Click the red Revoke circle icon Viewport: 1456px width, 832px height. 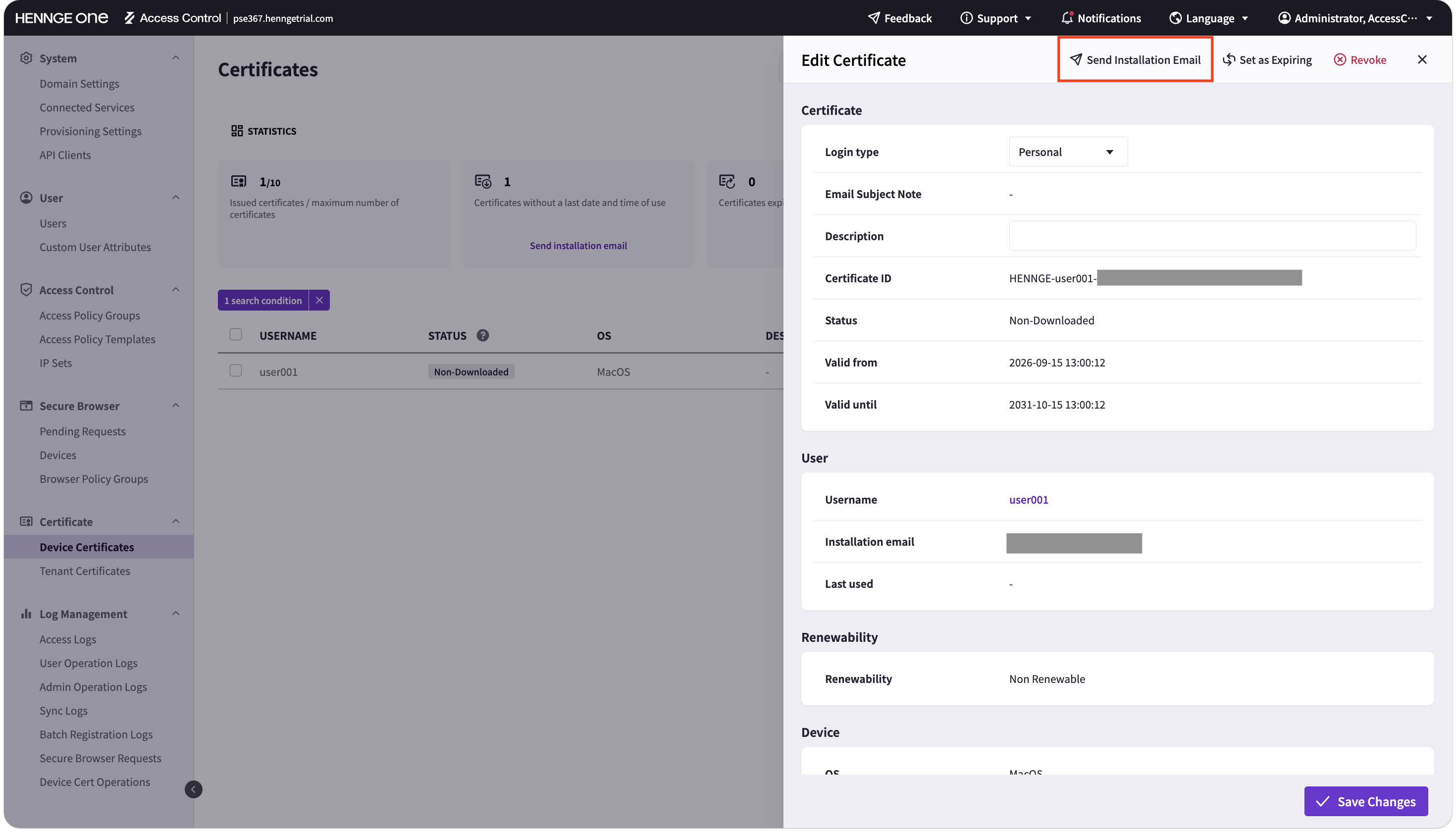[x=1340, y=59]
